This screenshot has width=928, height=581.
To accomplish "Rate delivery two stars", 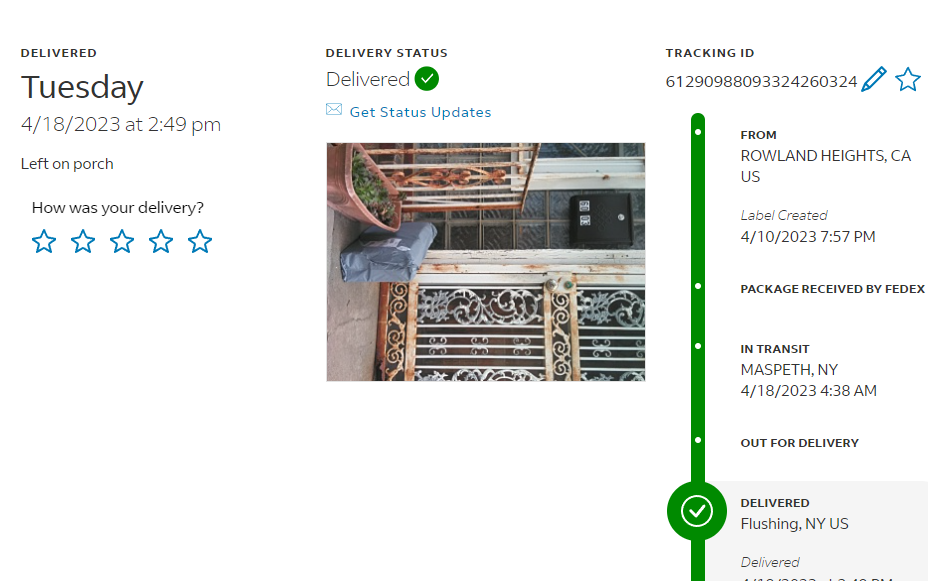I will coord(83,241).
